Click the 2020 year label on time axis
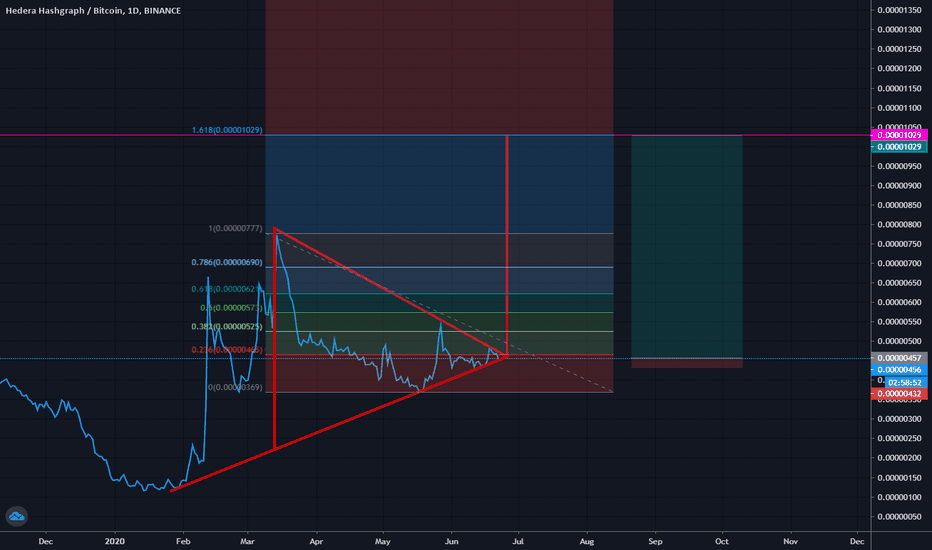Screen dimensions: 932x550 [x=115, y=541]
